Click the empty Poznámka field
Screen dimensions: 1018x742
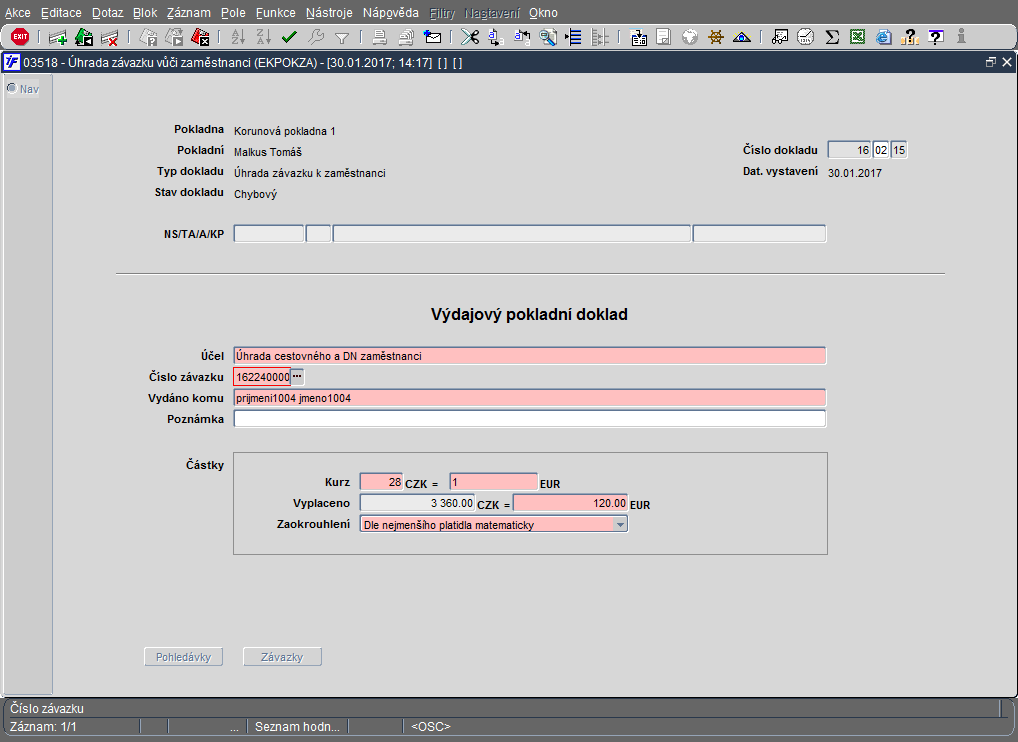tap(529, 419)
